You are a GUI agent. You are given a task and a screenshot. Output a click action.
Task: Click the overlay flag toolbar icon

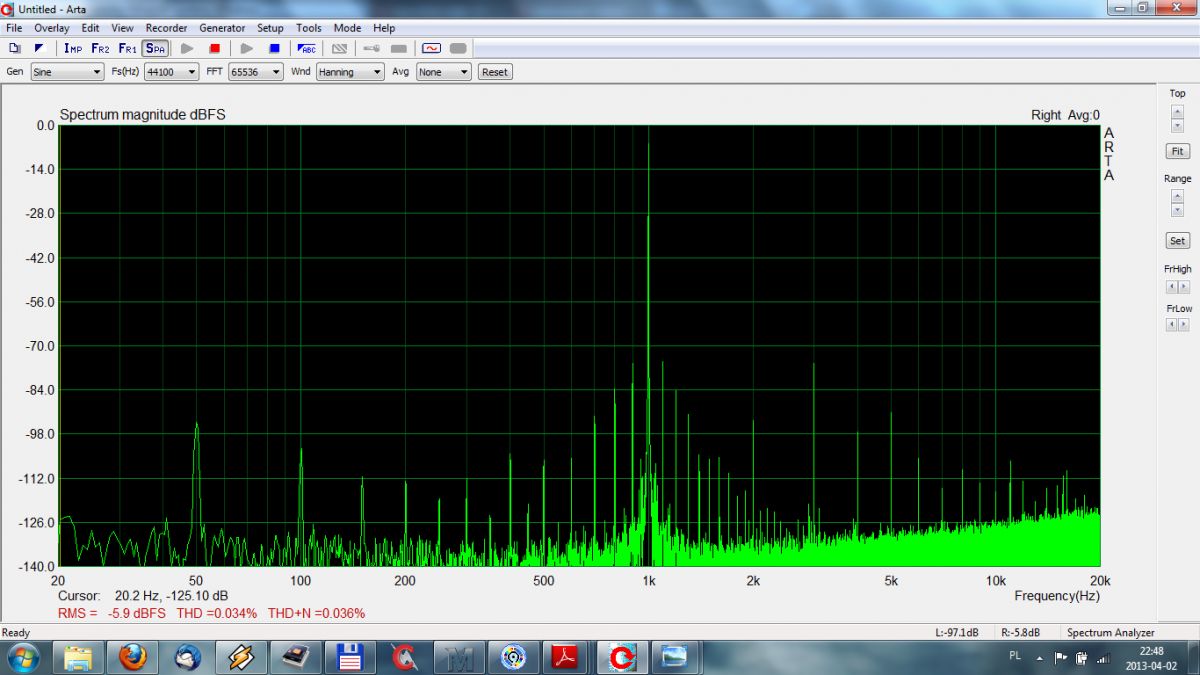click(40, 48)
